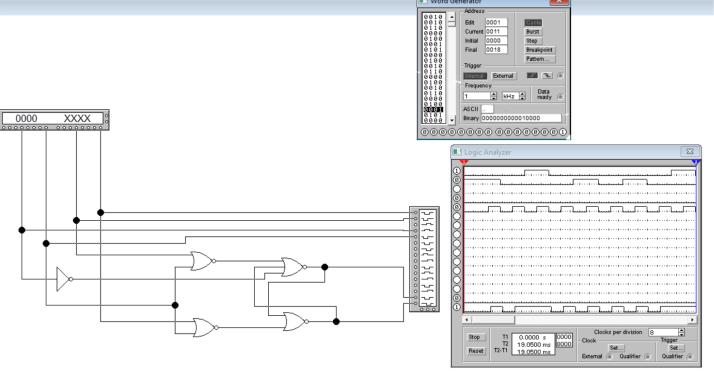The height and width of the screenshot is (375, 714).
Task: Click the Step button in Word Generator
Action: coord(533,41)
